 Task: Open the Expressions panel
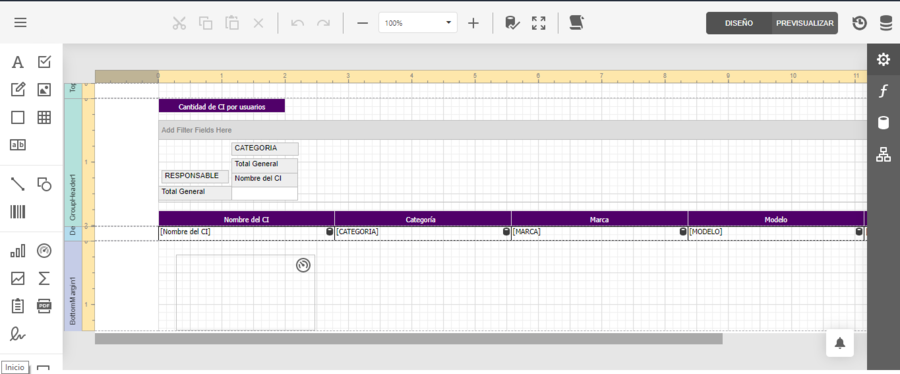[883, 91]
